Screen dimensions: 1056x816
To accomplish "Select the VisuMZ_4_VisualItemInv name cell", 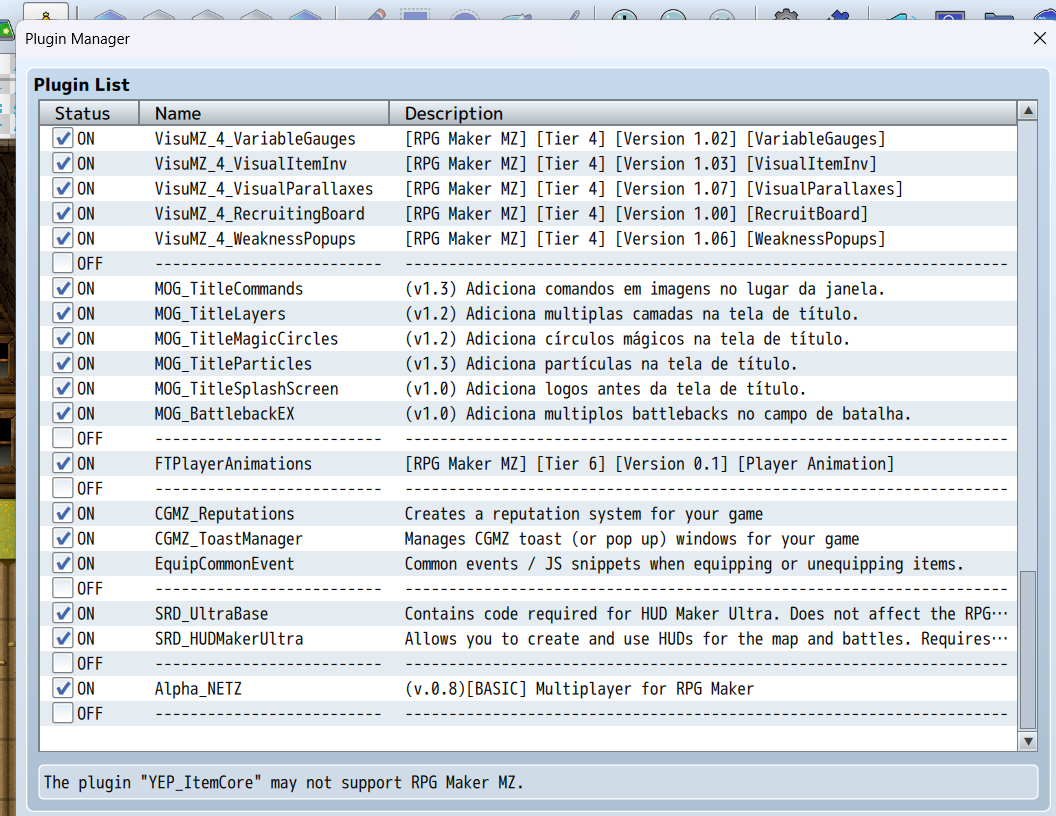I will 251,164.
